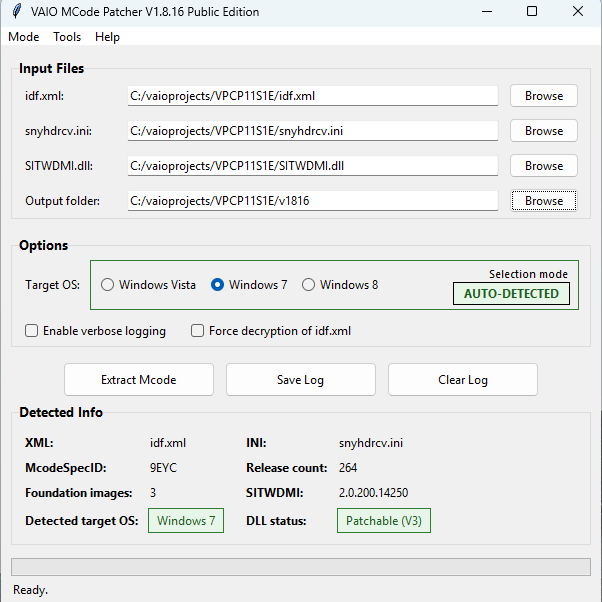
Task: Click the SITWDMI version 2.0.200.14250
Action: pyautogui.click(x=374, y=493)
